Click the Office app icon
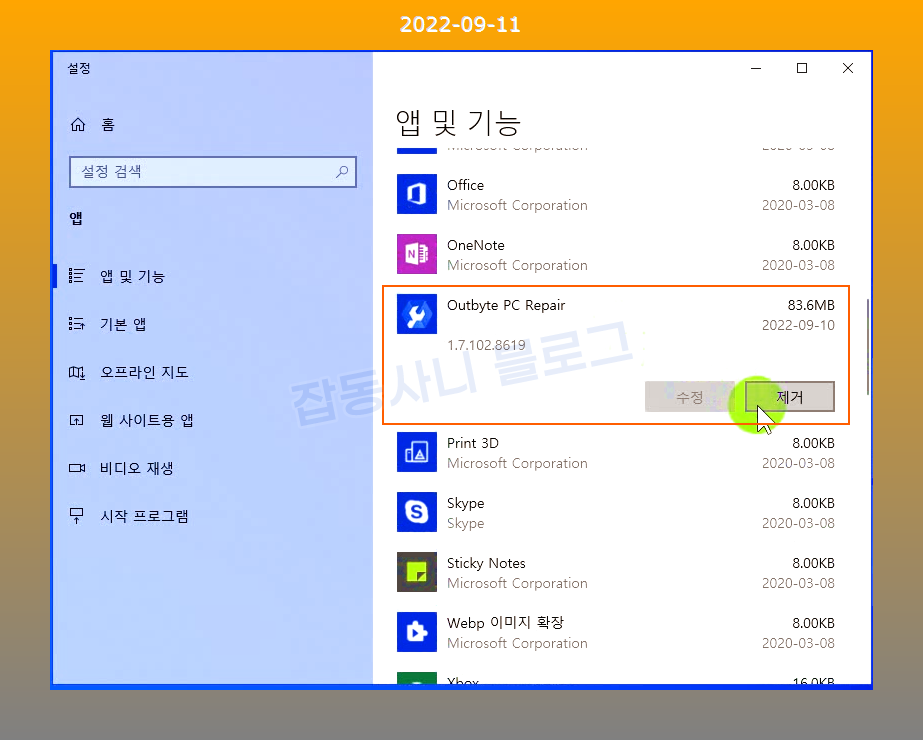This screenshot has width=923, height=740. (x=417, y=194)
